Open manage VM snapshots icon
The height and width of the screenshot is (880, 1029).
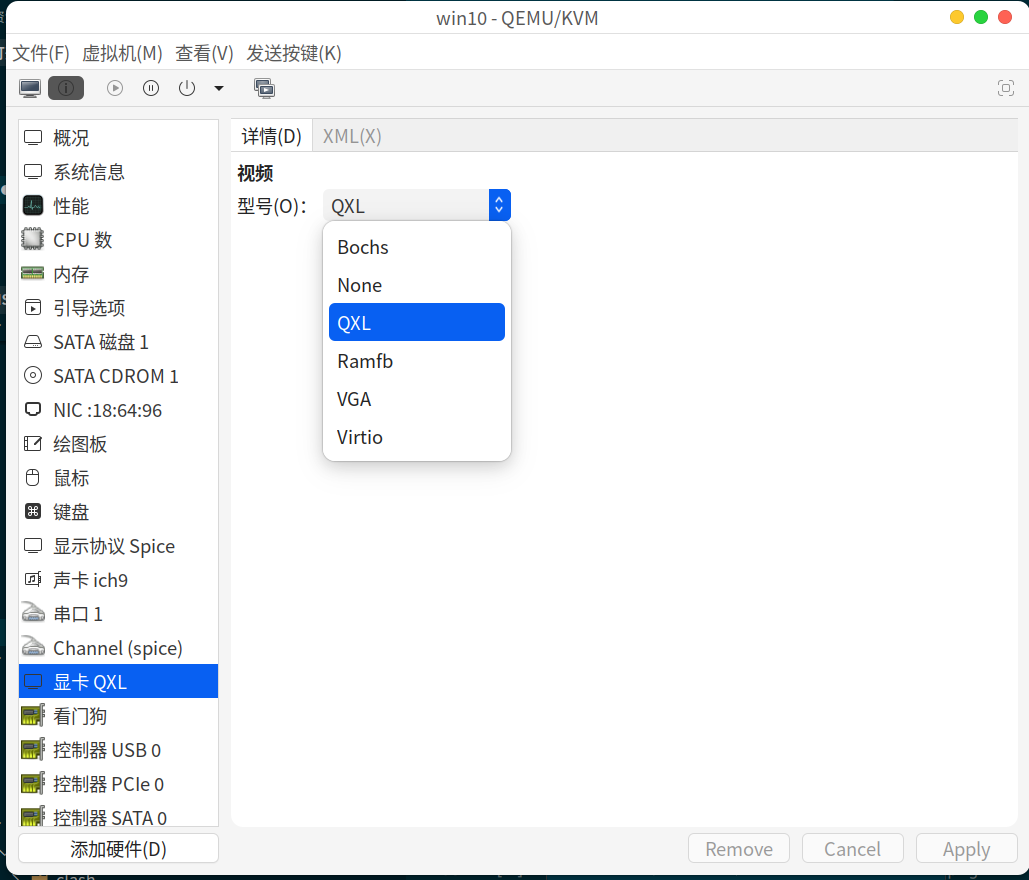coord(264,88)
